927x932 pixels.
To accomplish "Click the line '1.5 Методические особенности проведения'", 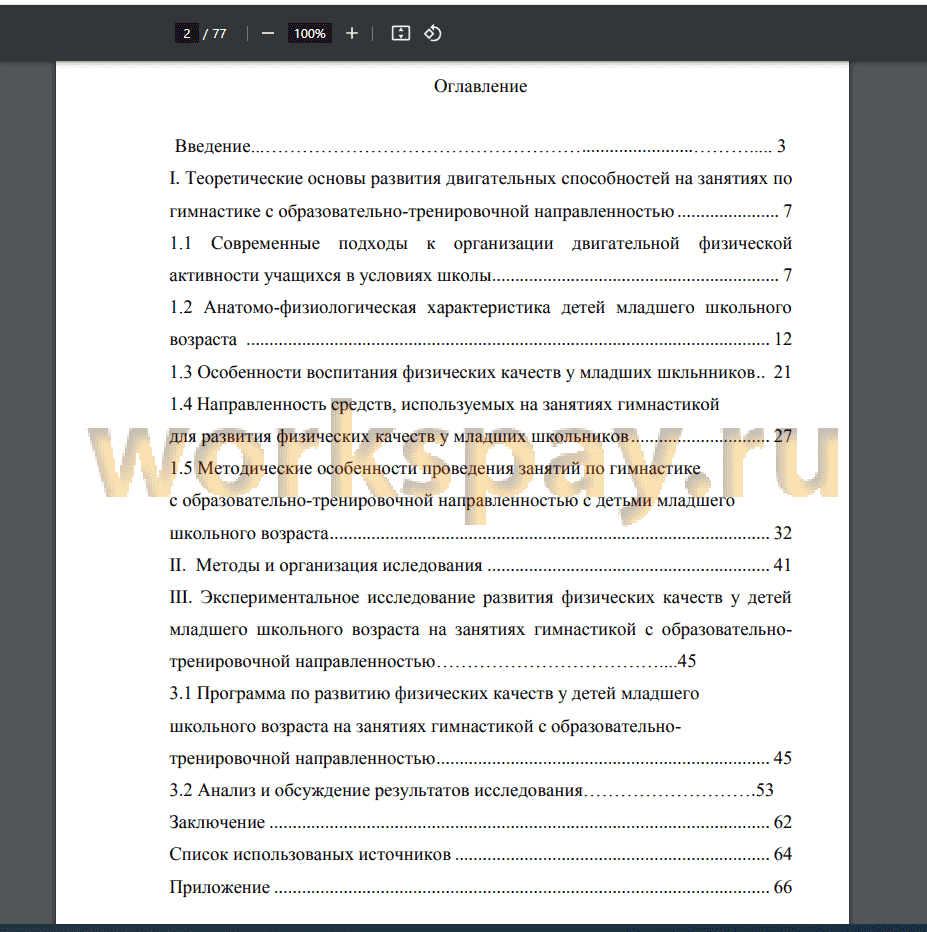I will [x=435, y=468].
